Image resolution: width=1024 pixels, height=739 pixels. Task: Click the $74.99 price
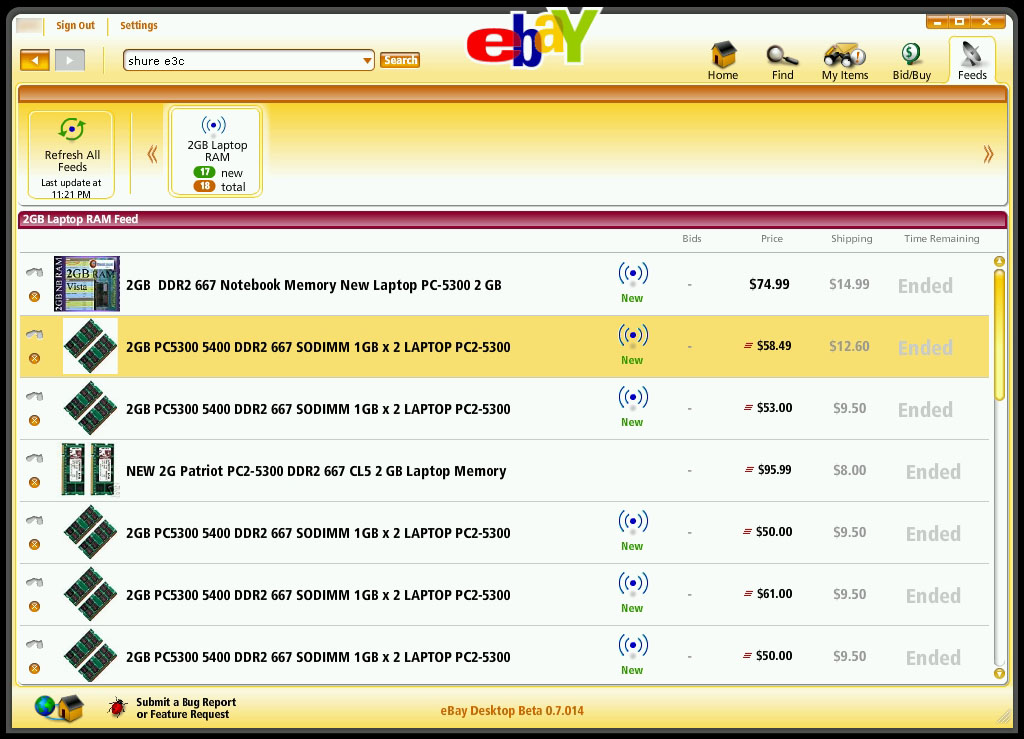[769, 285]
